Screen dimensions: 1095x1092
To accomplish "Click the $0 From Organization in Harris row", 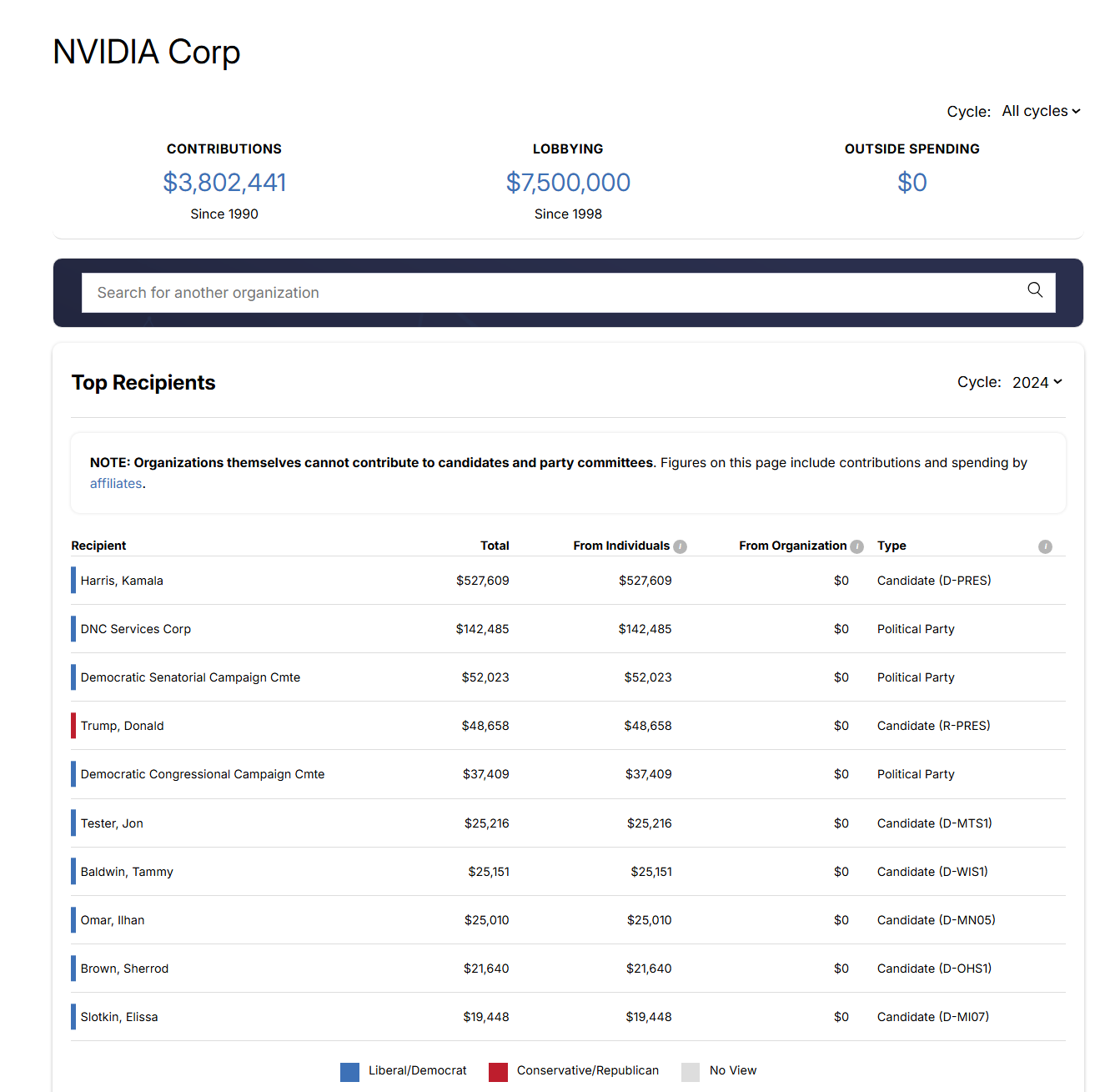I will coord(841,581).
